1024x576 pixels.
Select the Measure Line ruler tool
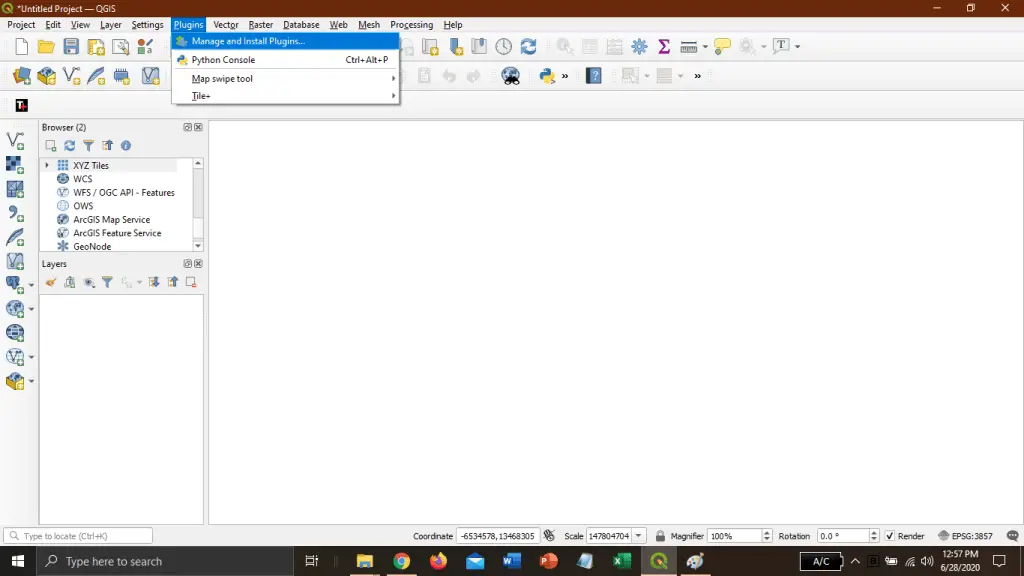click(688, 46)
